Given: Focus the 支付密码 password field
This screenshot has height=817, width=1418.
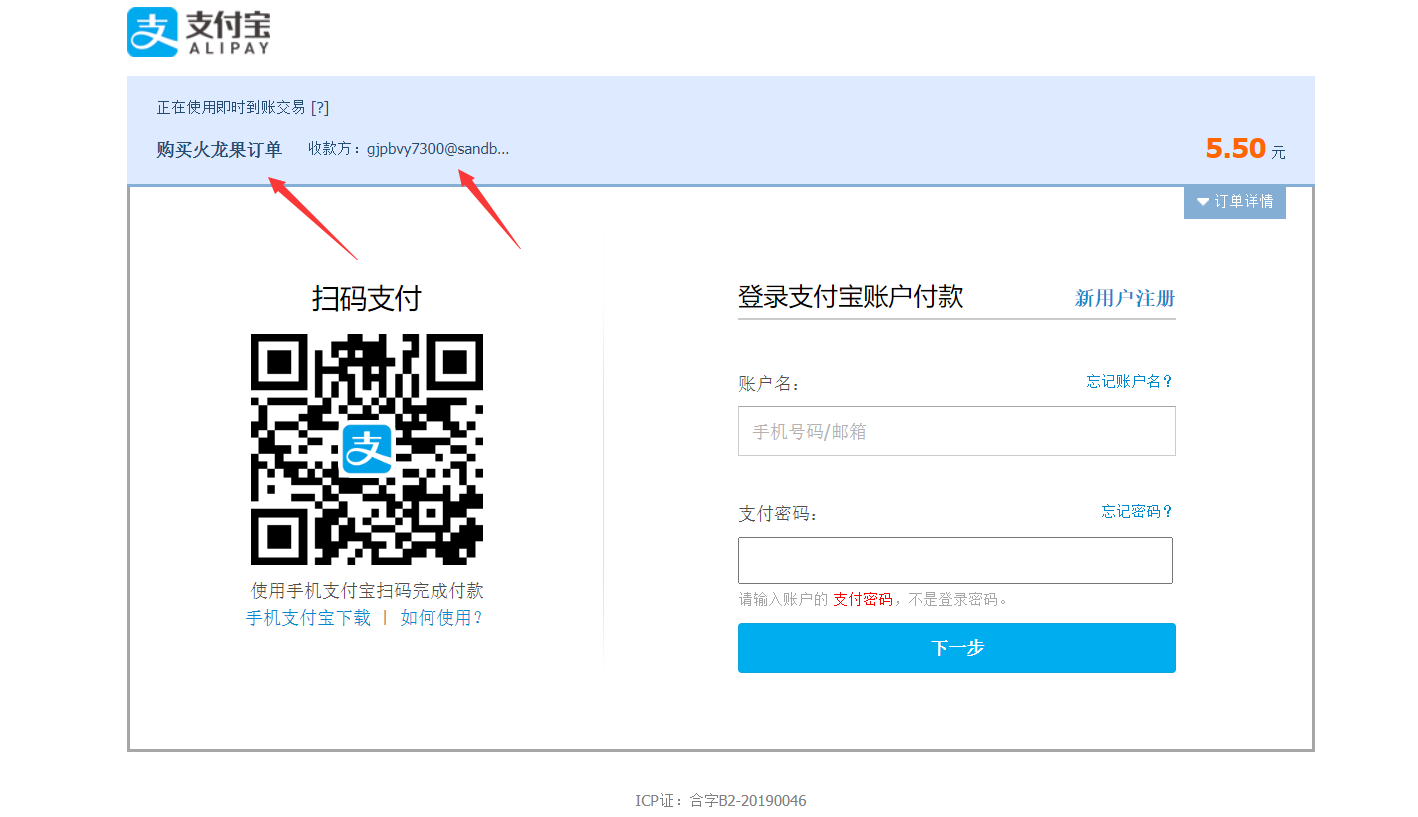Looking at the screenshot, I should click(x=955, y=560).
